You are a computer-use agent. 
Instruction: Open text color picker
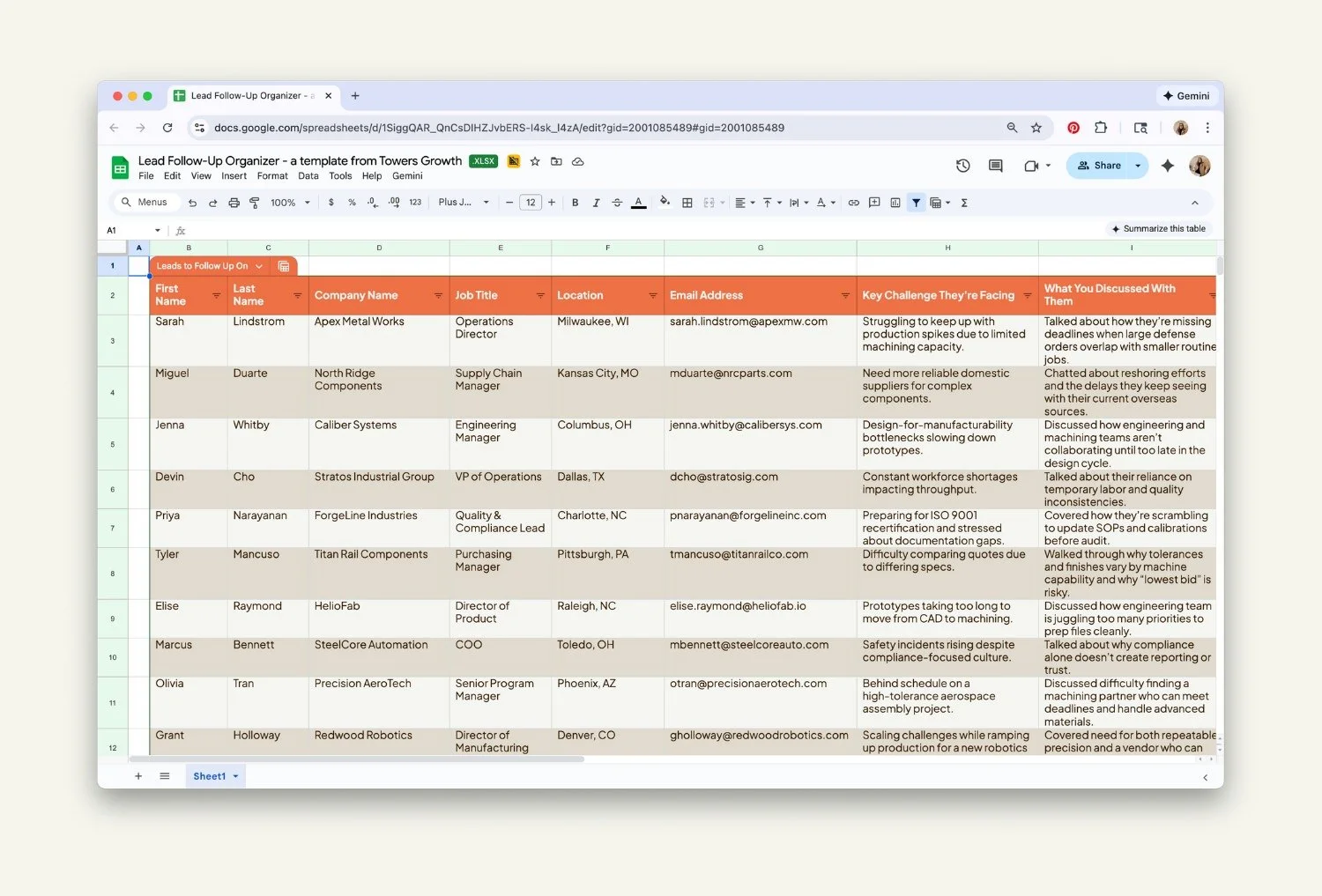pos(639,203)
